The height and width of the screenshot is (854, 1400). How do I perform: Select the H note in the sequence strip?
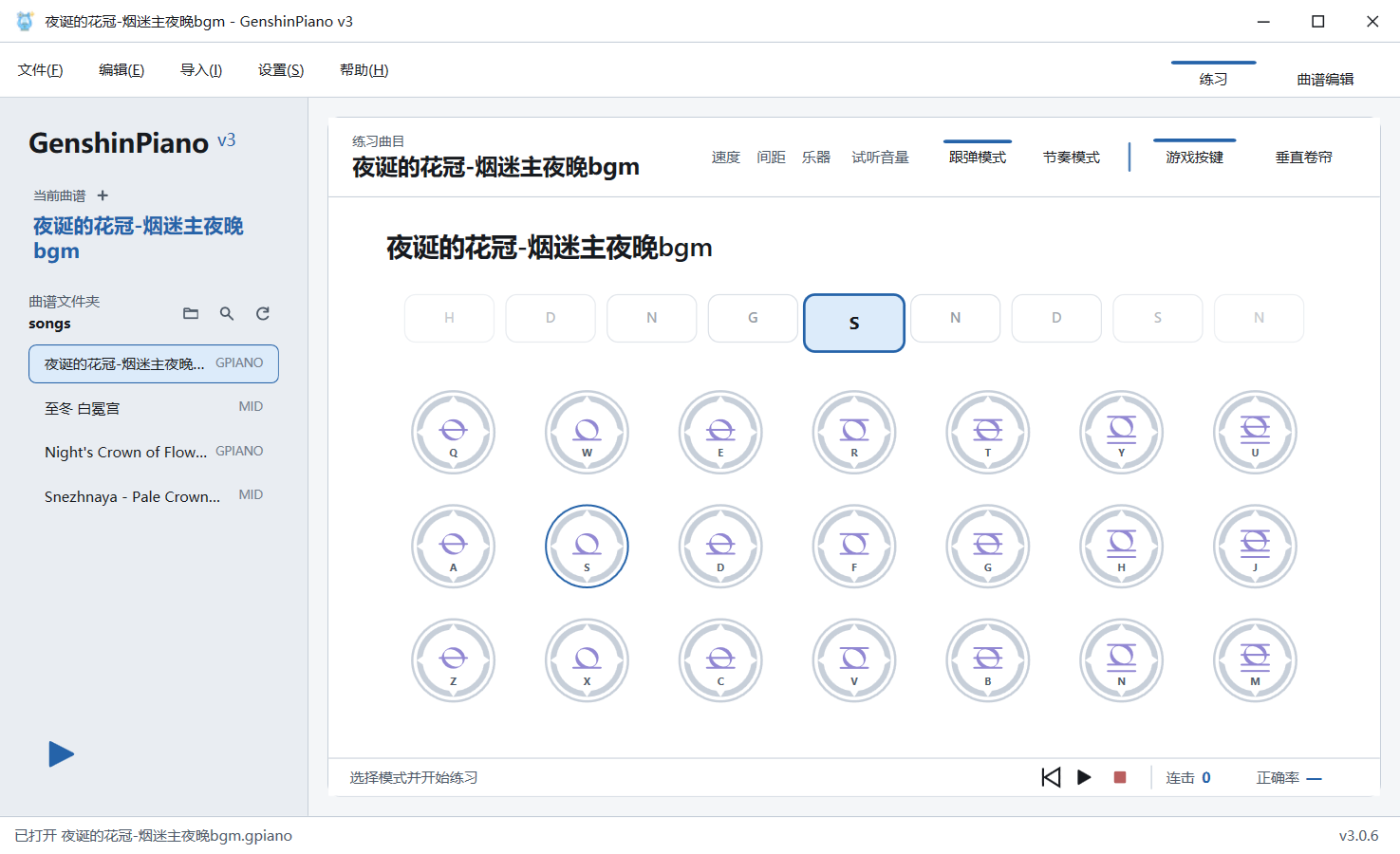click(449, 318)
